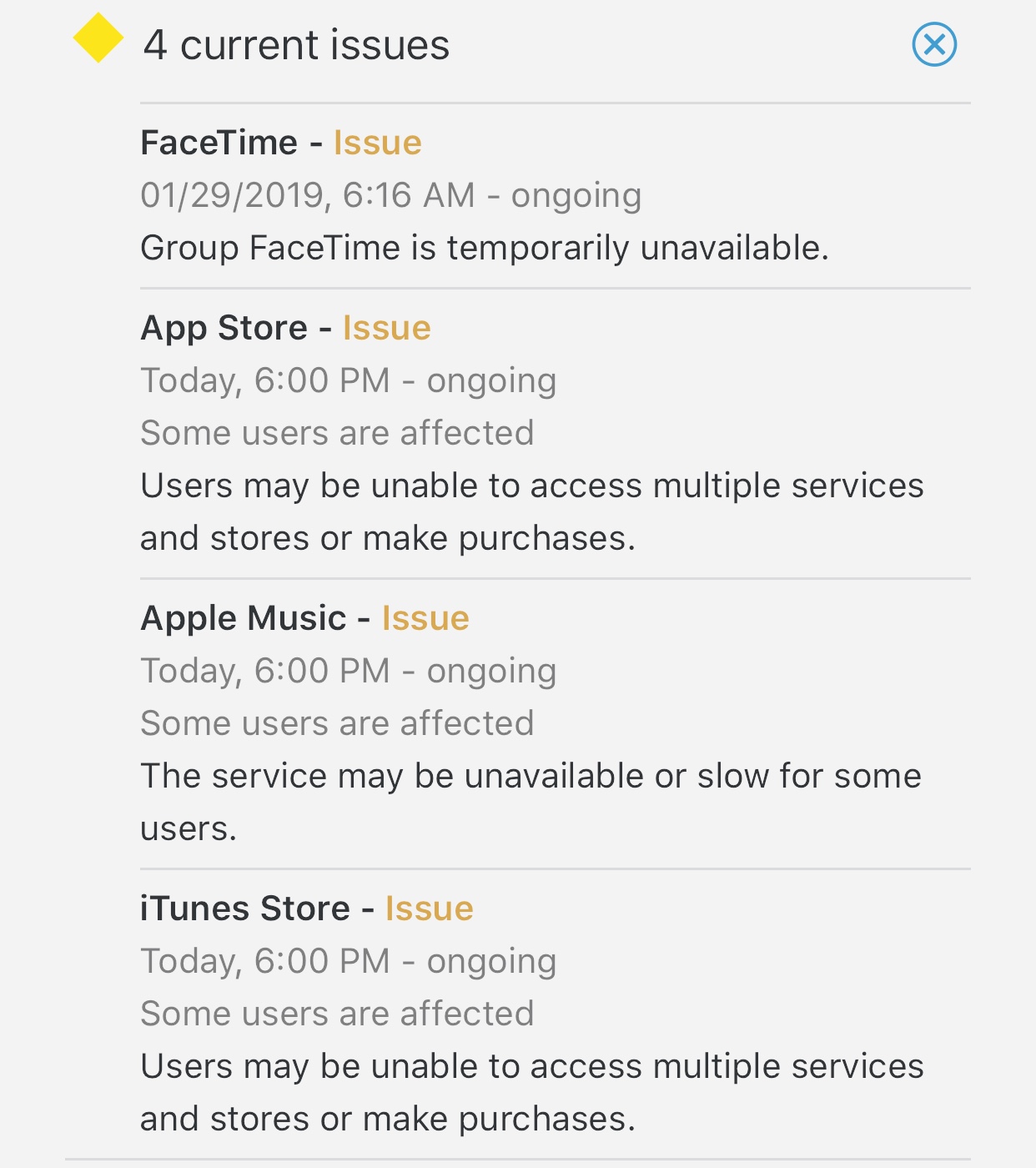Click the 01/29/2019 6:16 AM timestamp
Viewport: 1036px width, 1168px height.
tap(390, 195)
